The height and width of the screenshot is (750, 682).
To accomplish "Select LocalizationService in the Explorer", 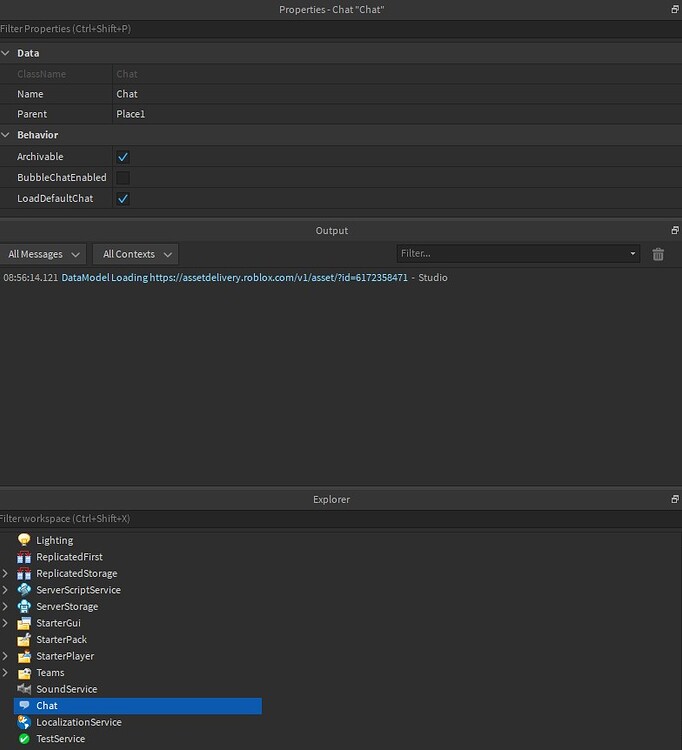I will (79, 722).
